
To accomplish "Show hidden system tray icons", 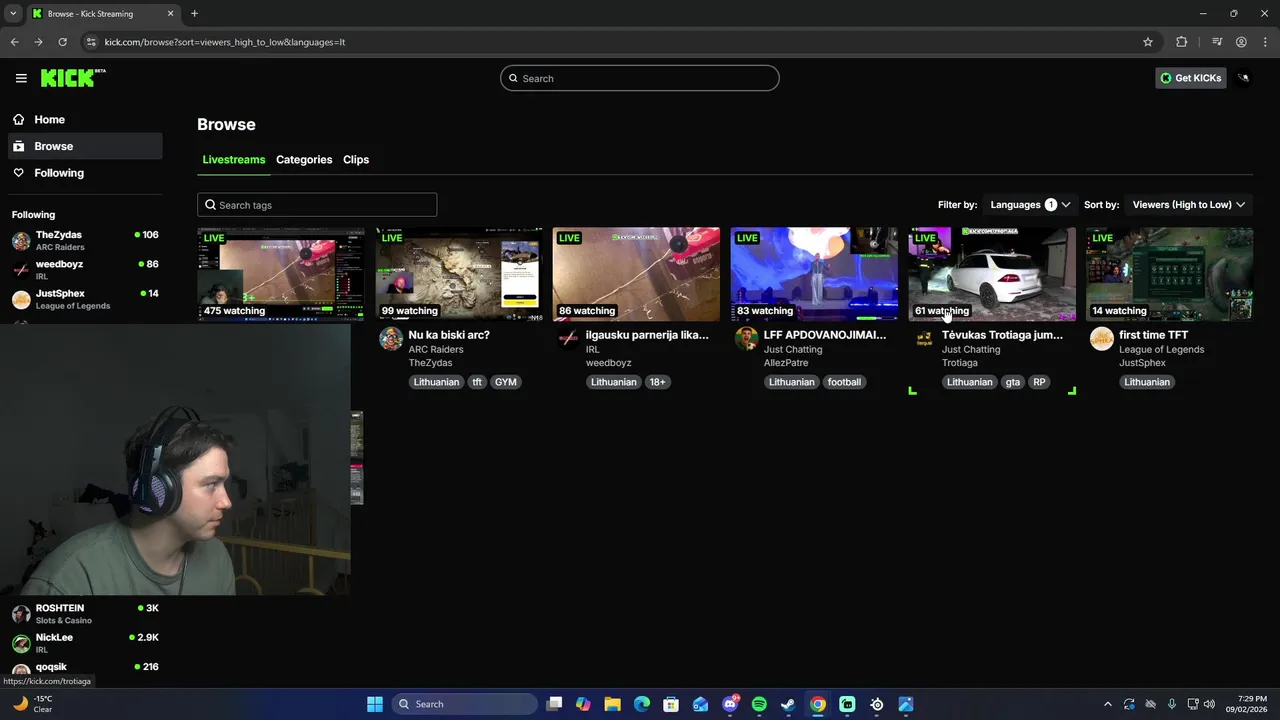I will tap(1107, 704).
